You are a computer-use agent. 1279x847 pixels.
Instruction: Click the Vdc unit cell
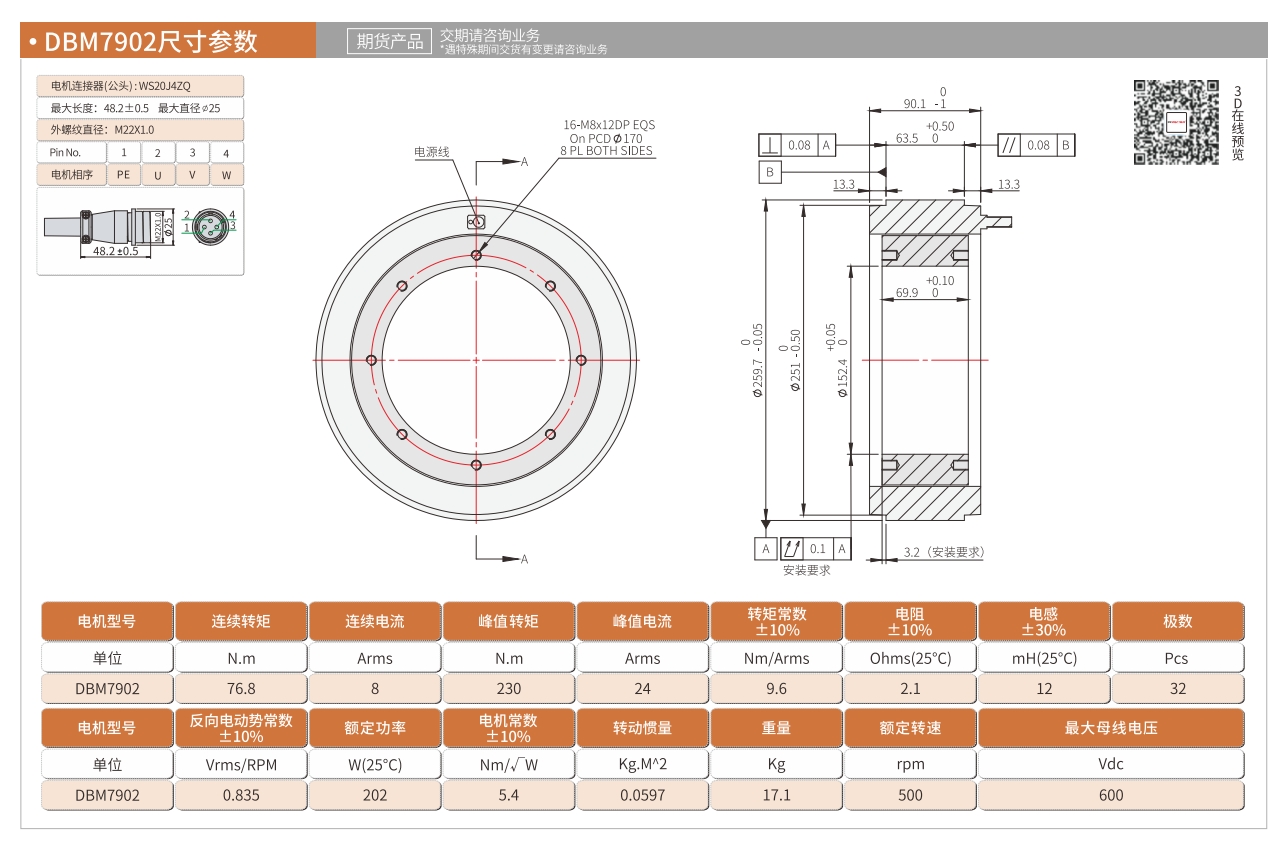click(1111, 765)
